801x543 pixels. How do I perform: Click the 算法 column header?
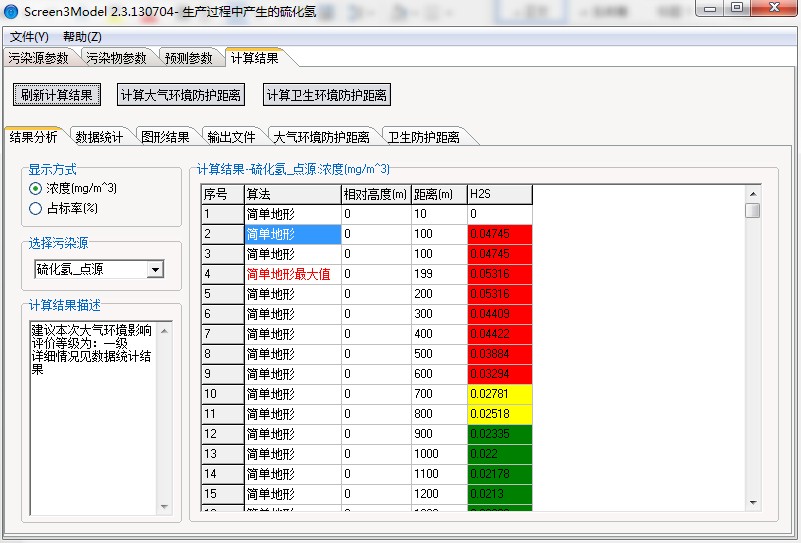point(293,194)
